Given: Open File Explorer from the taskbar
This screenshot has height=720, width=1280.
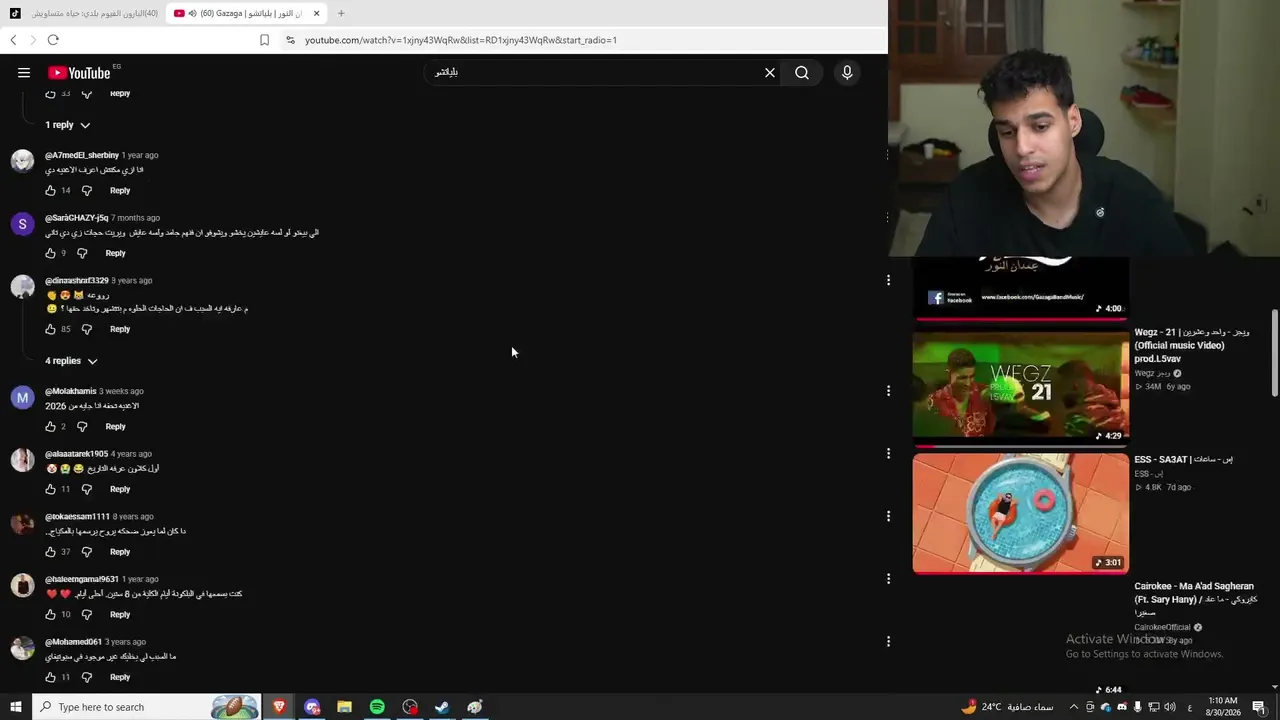Looking at the screenshot, I should tap(344, 707).
